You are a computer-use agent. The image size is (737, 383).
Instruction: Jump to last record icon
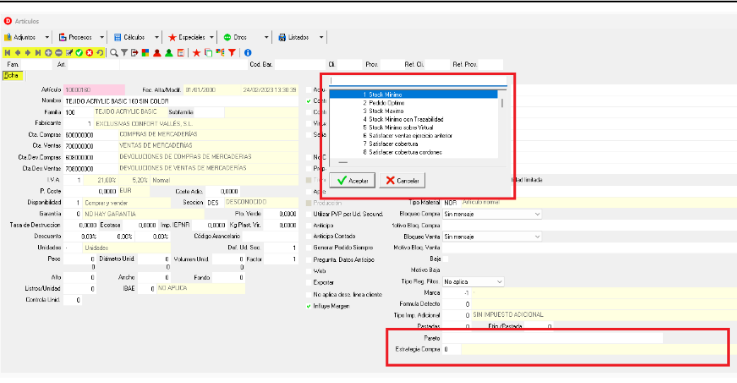click(38, 53)
